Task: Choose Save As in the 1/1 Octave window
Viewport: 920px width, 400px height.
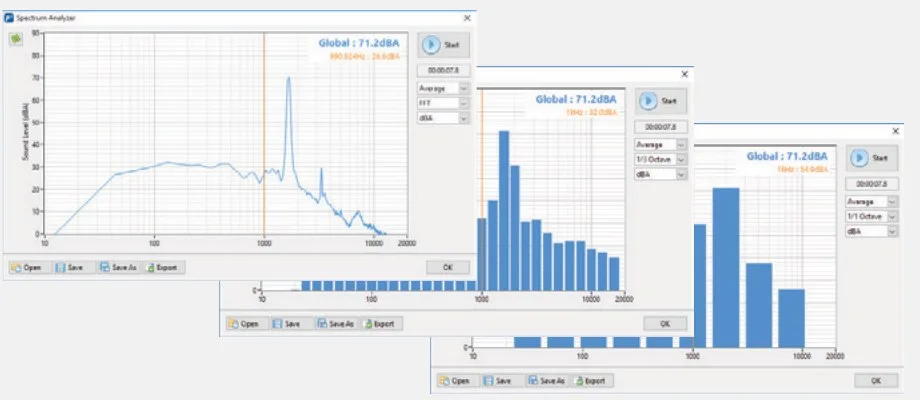Action: 547,381
